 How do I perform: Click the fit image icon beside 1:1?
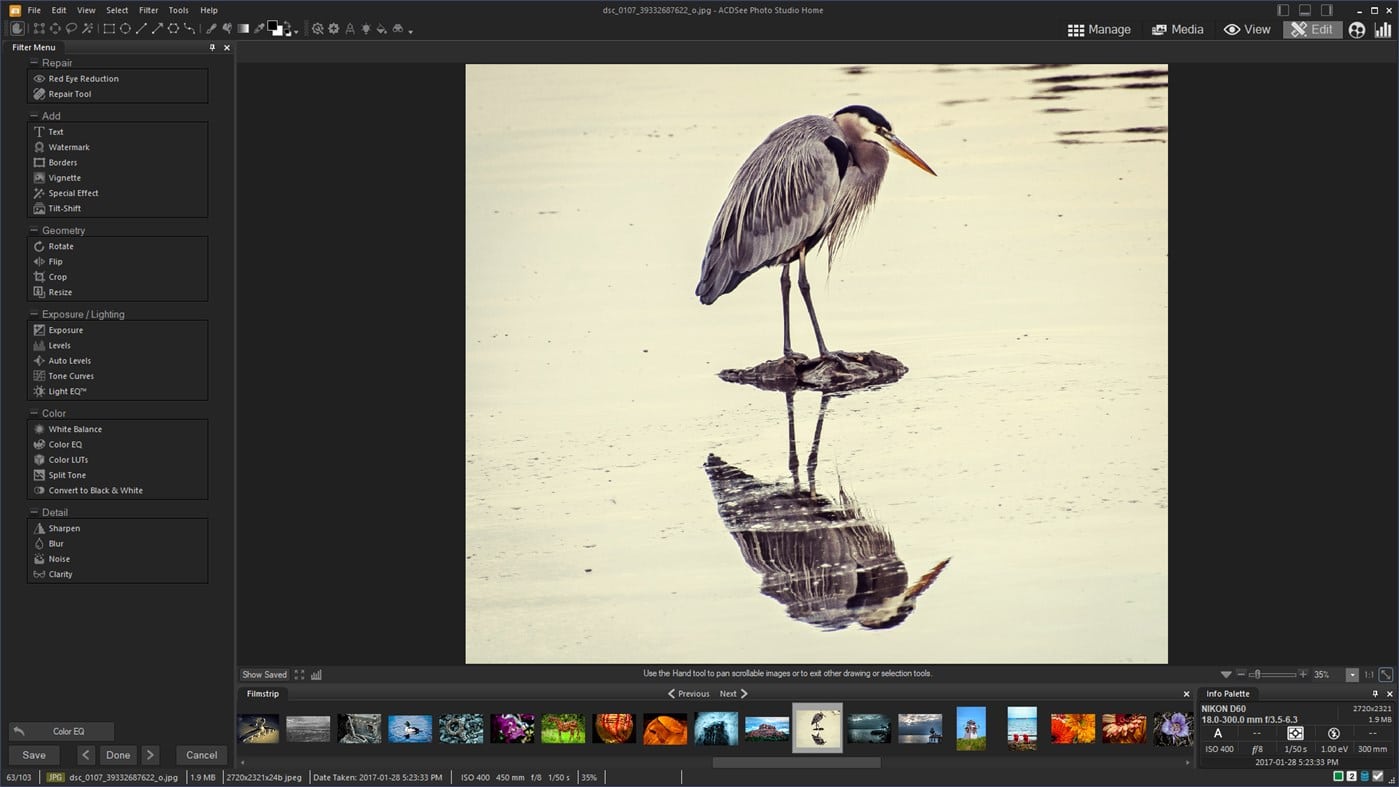[1386, 675]
